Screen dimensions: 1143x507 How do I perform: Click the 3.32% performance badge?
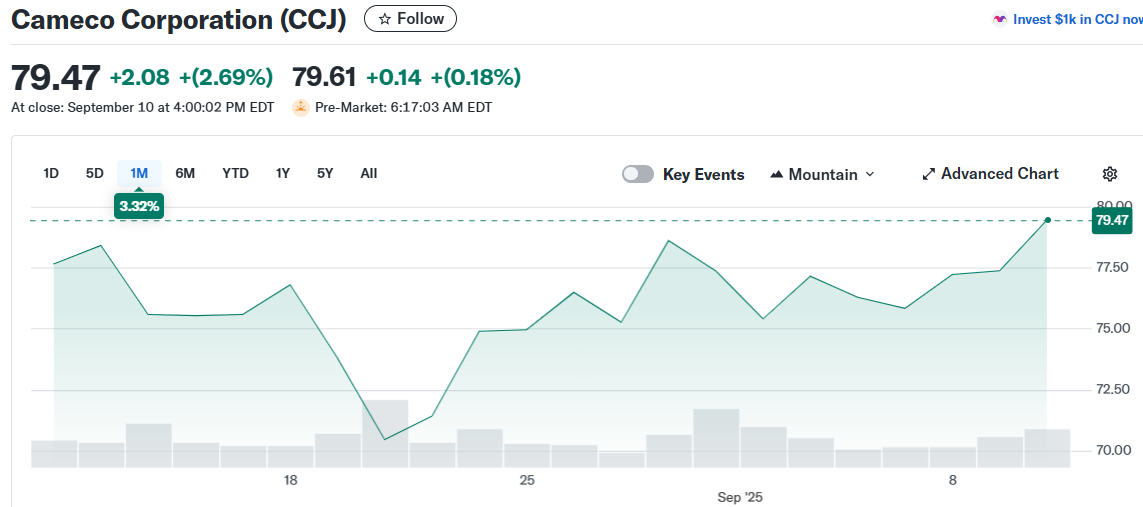pos(139,206)
